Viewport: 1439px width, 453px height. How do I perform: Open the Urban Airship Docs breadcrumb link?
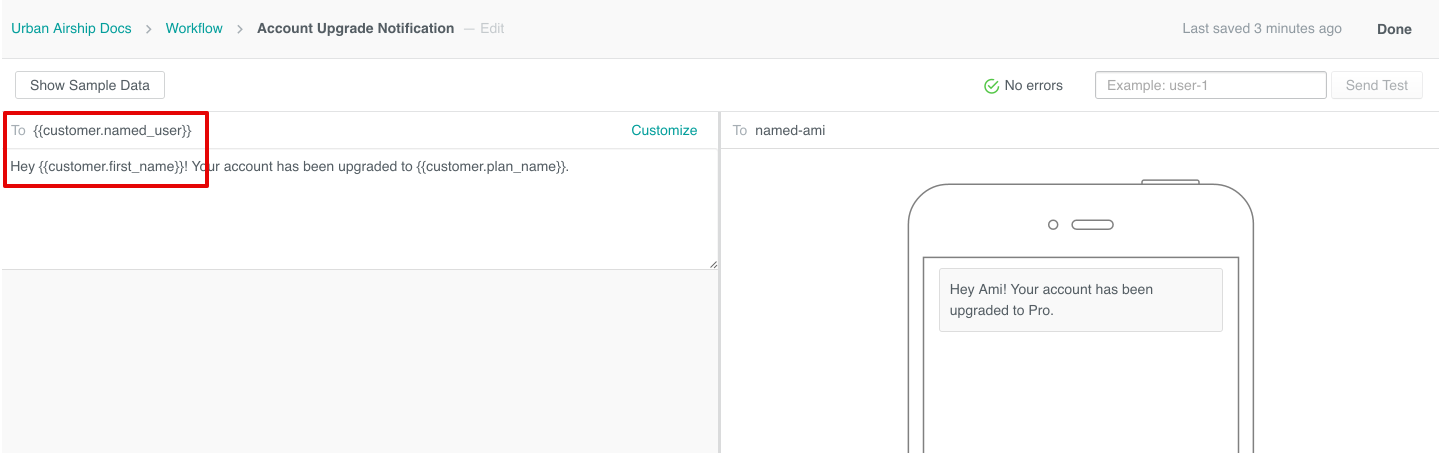pos(71,29)
